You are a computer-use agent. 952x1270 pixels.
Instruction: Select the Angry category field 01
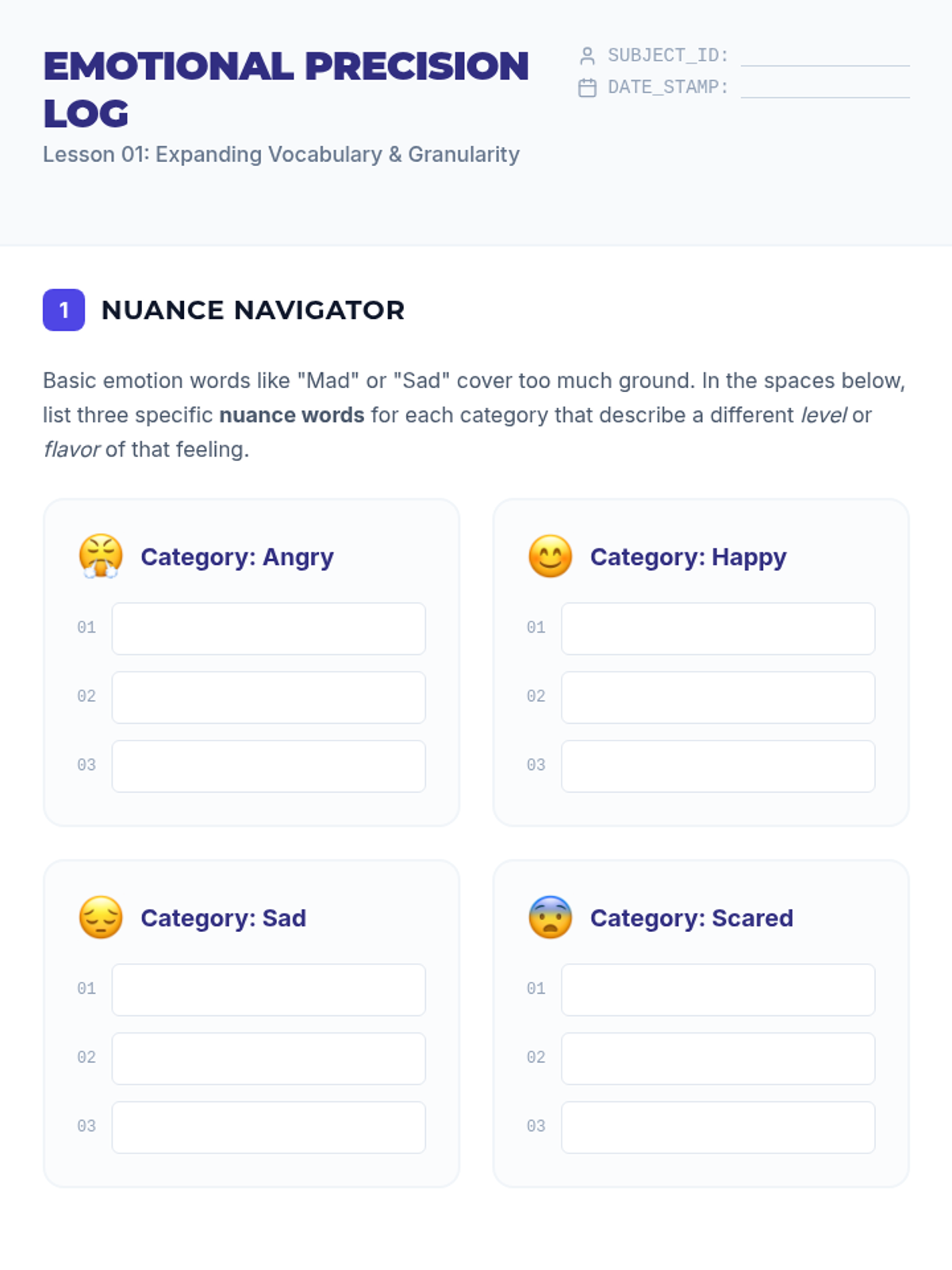[x=268, y=629]
